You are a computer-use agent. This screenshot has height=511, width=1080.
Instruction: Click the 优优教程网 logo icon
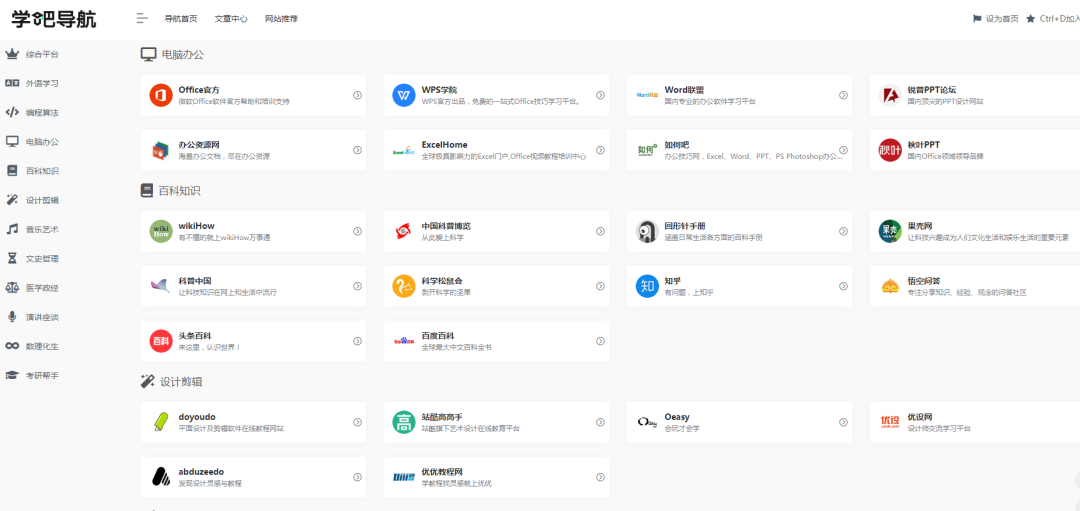coord(404,477)
